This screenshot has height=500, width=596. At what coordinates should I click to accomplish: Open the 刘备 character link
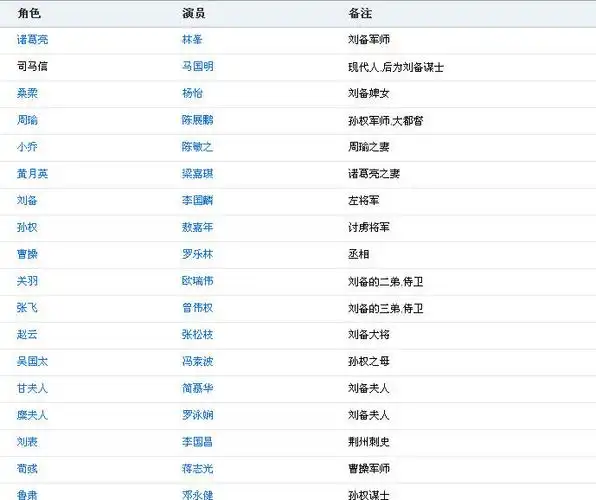(27, 200)
